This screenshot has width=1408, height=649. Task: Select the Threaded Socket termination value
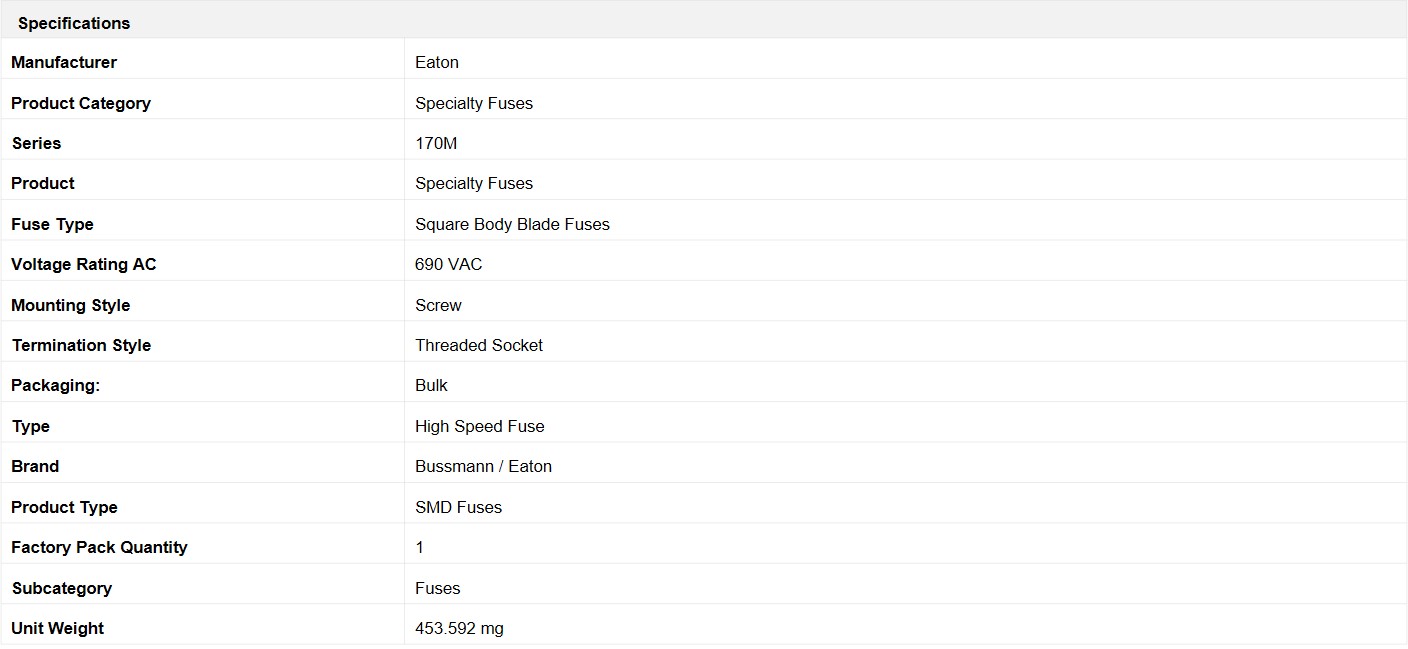(479, 345)
